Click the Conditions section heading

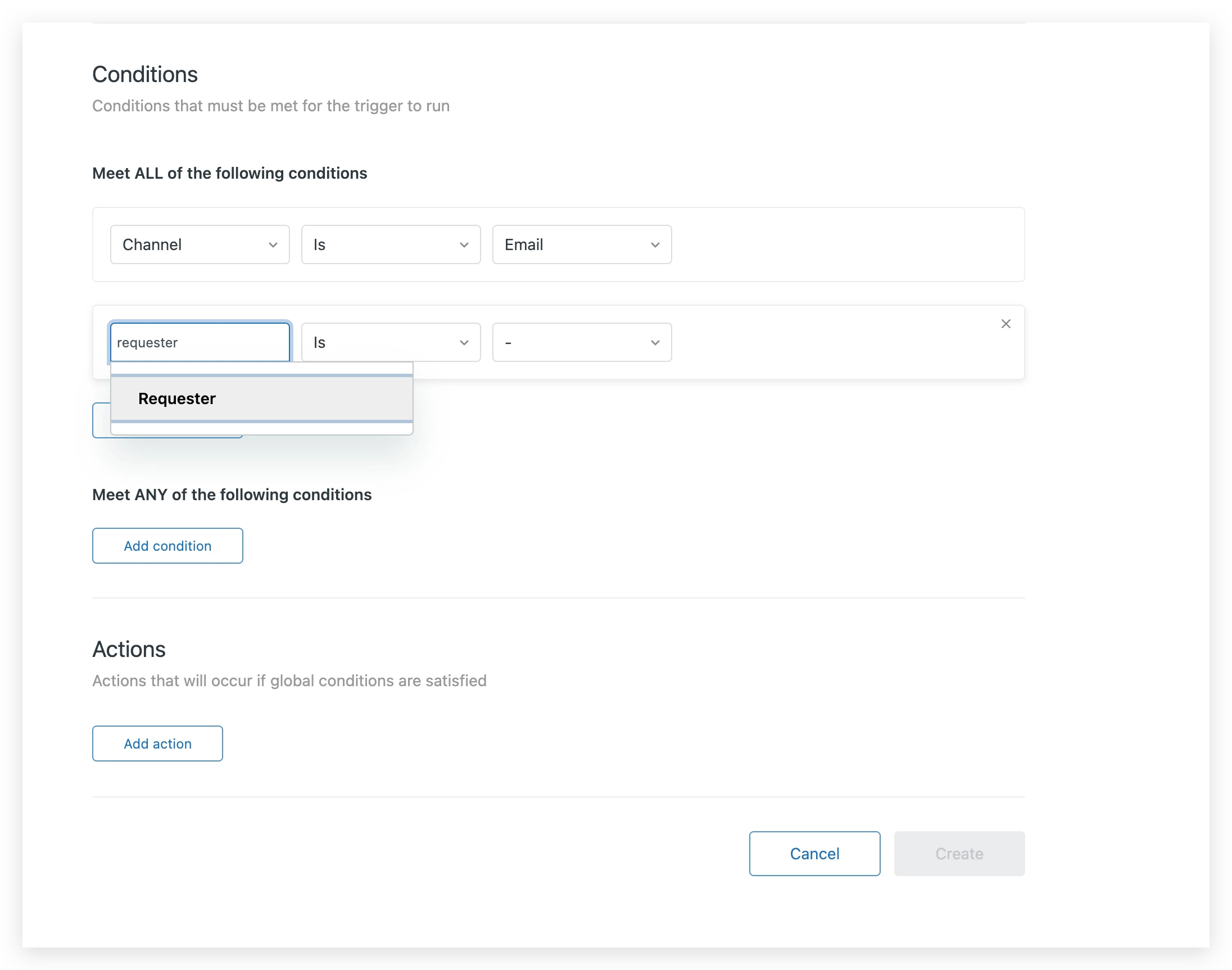(x=145, y=74)
